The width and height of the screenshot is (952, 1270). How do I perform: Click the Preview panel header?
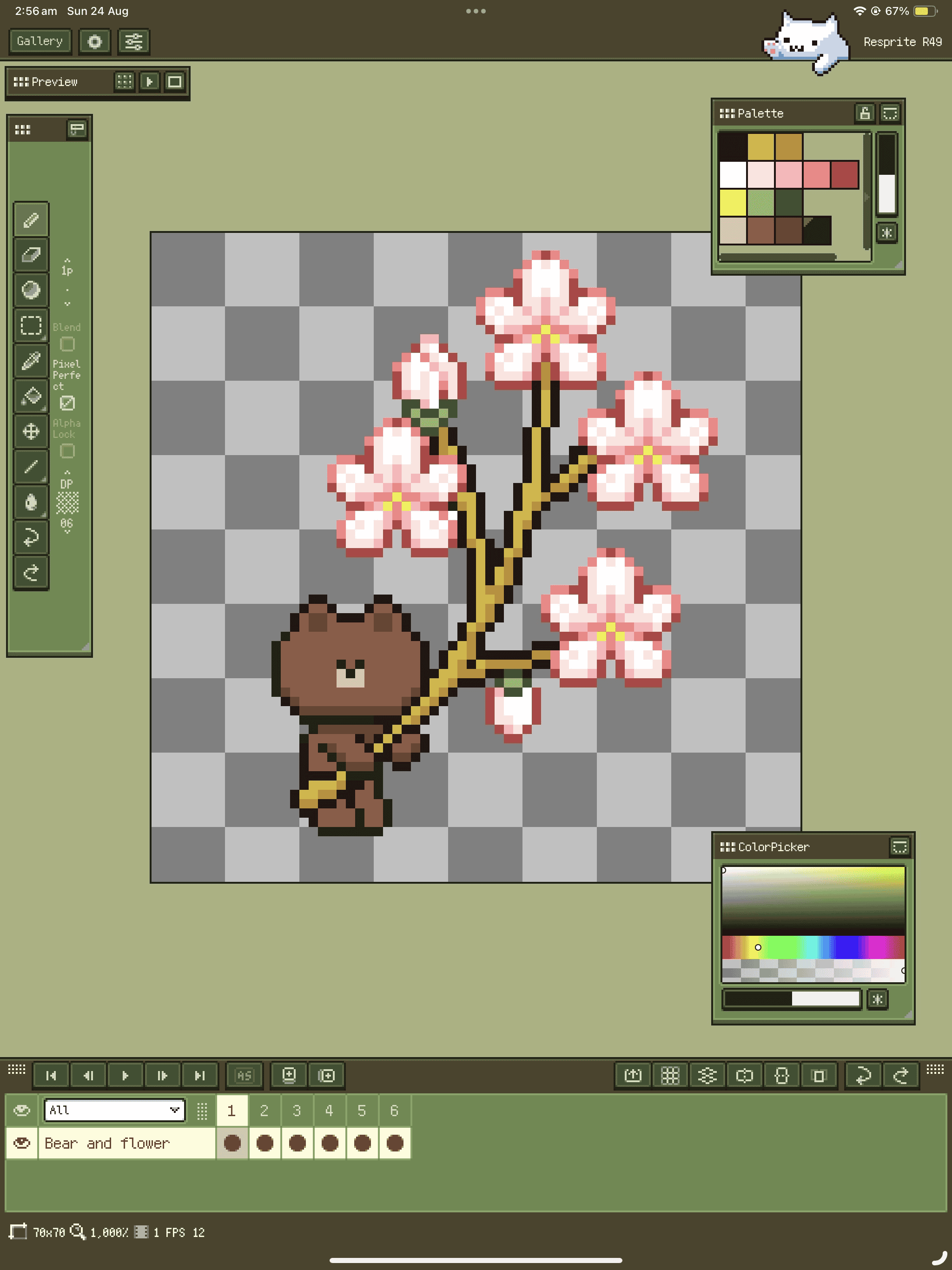point(54,81)
